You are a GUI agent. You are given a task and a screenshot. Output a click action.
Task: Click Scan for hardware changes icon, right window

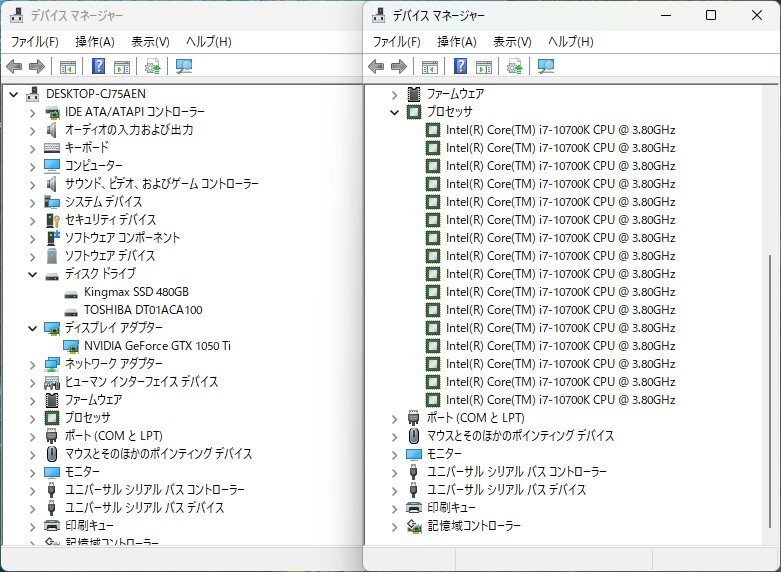546,66
